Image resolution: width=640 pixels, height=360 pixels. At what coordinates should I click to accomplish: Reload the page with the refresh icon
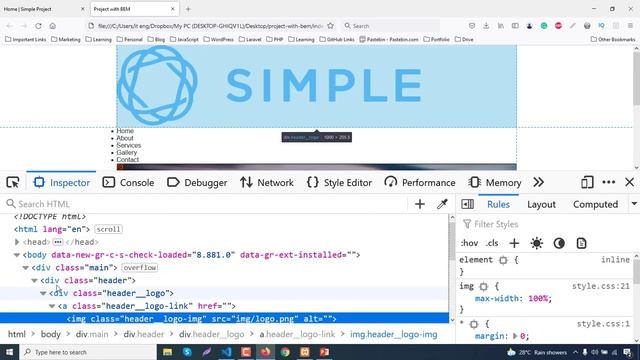click(x=38, y=26)
